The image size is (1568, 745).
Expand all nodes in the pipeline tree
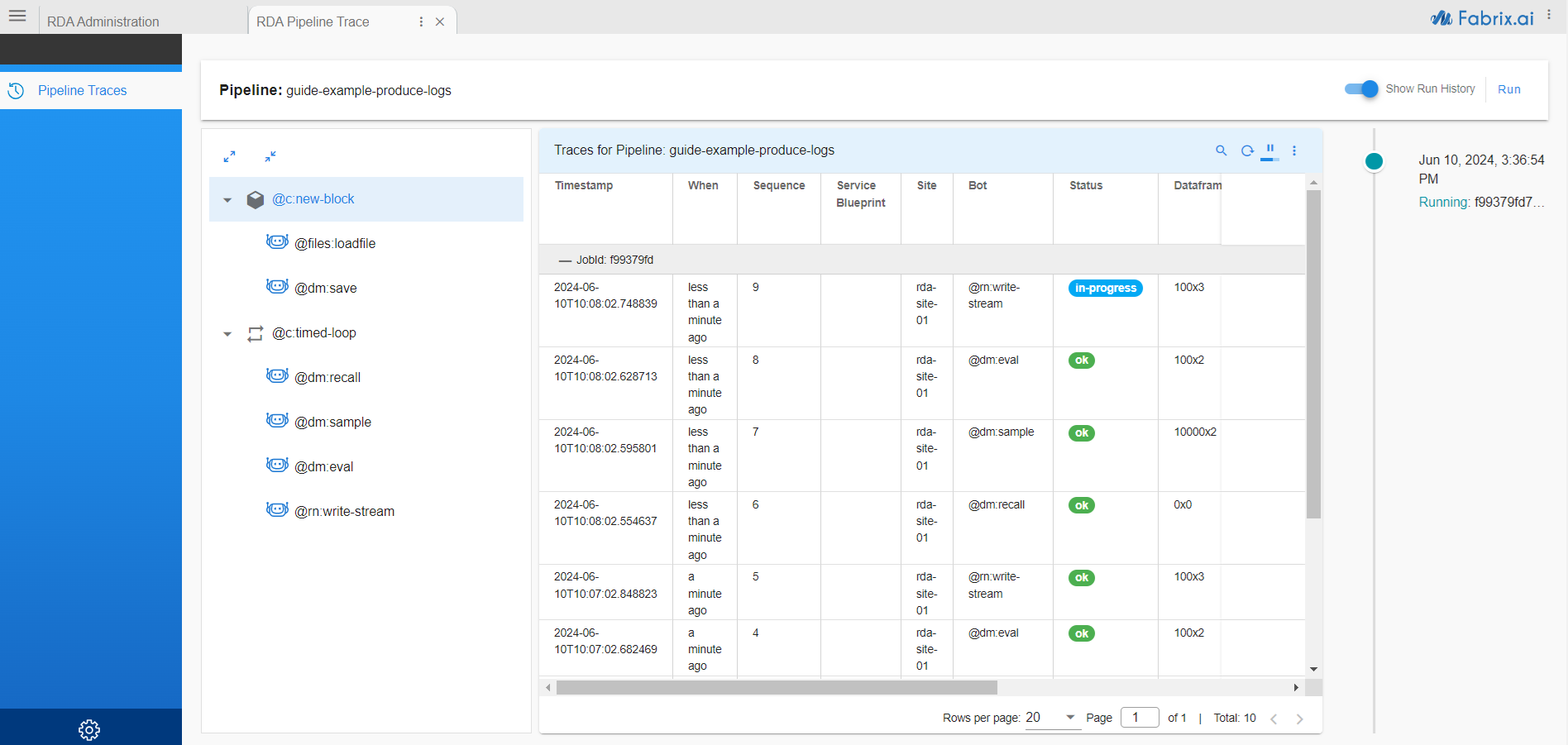click(x=230, y=156)
